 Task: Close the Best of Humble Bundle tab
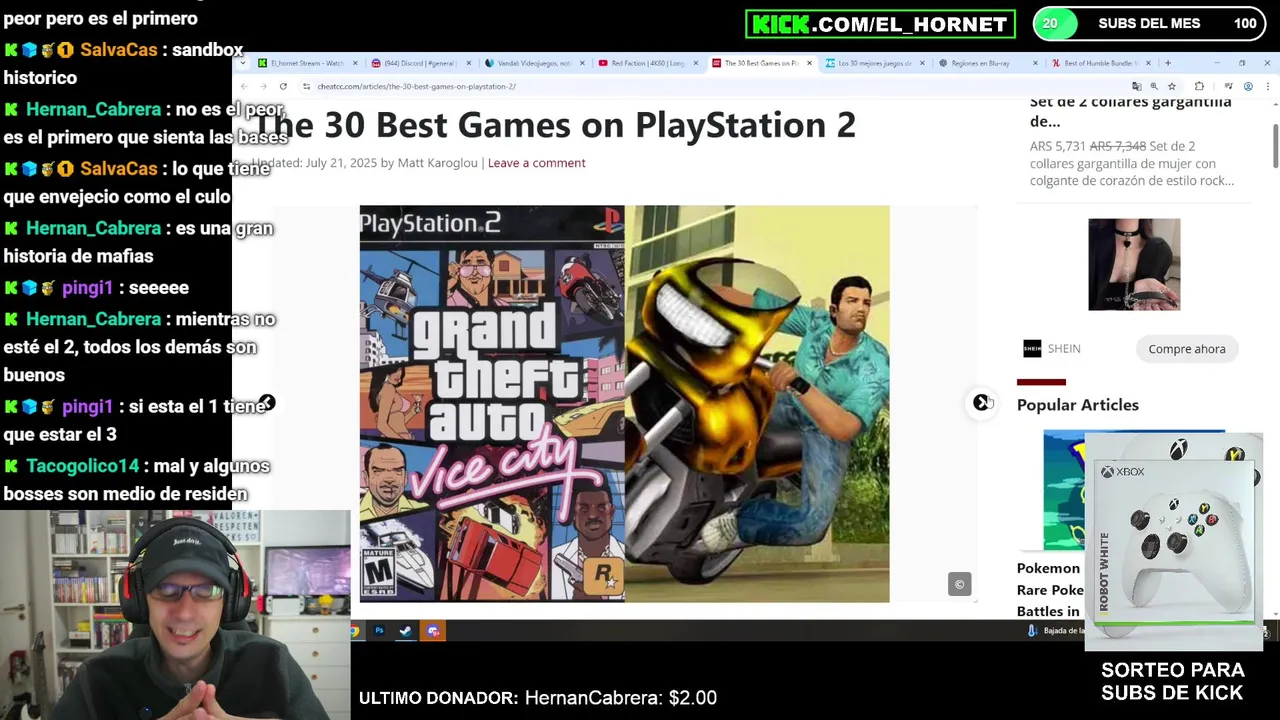(x=1148, y=63)
